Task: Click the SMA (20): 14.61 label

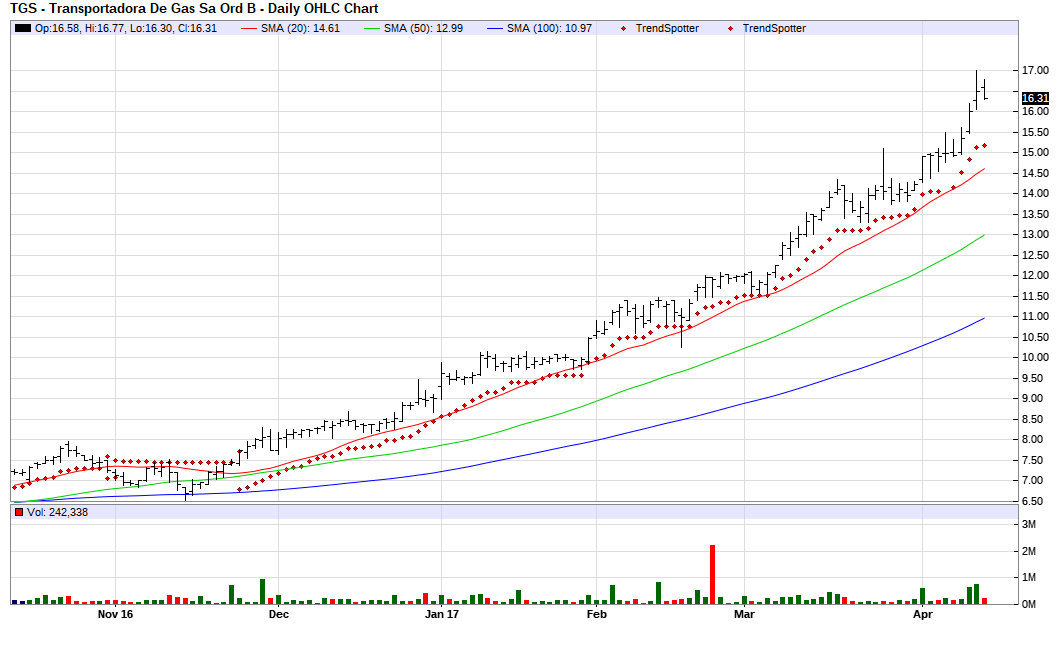Action: pos(300,28)
